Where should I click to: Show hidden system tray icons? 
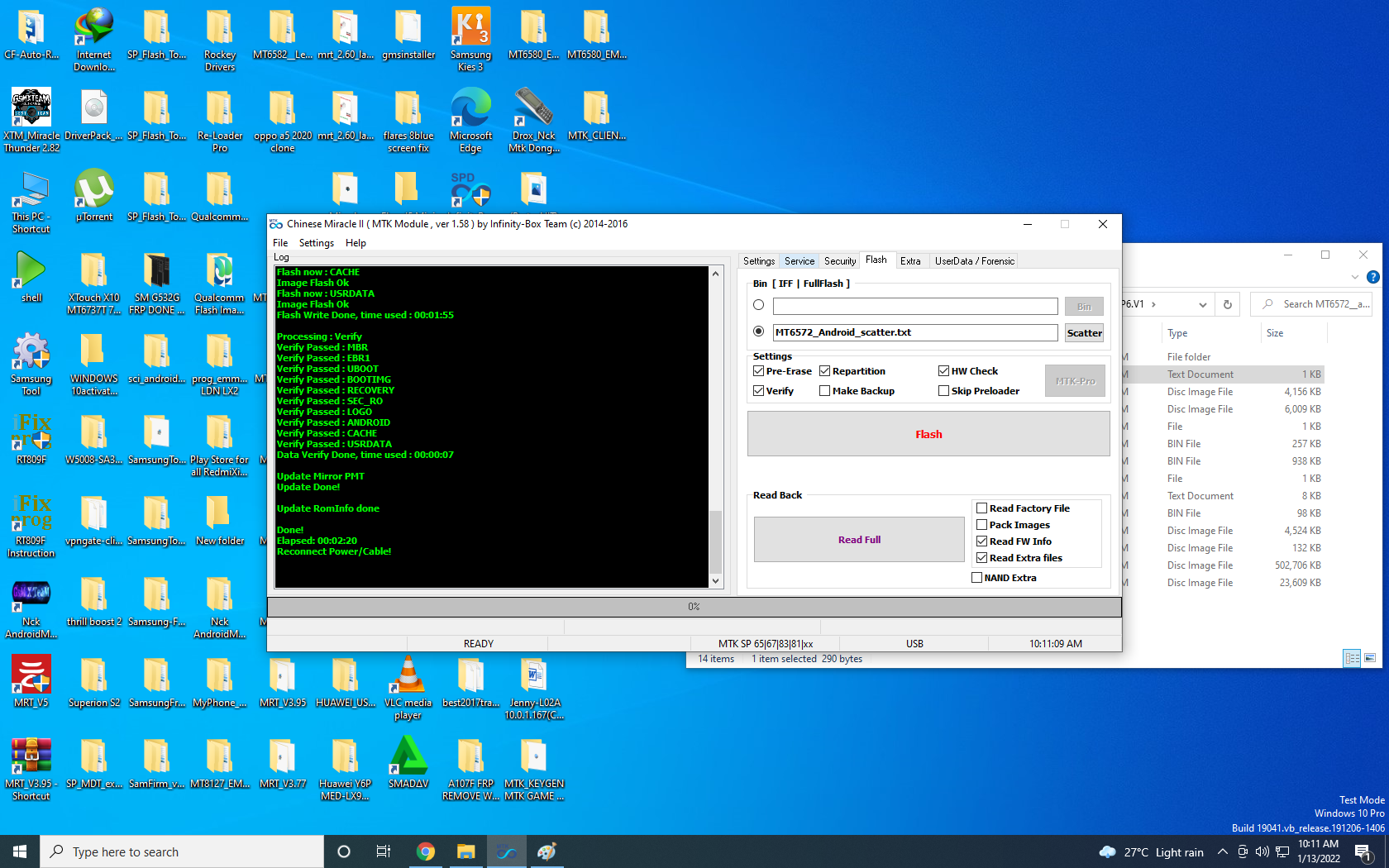coord(1223,851)
